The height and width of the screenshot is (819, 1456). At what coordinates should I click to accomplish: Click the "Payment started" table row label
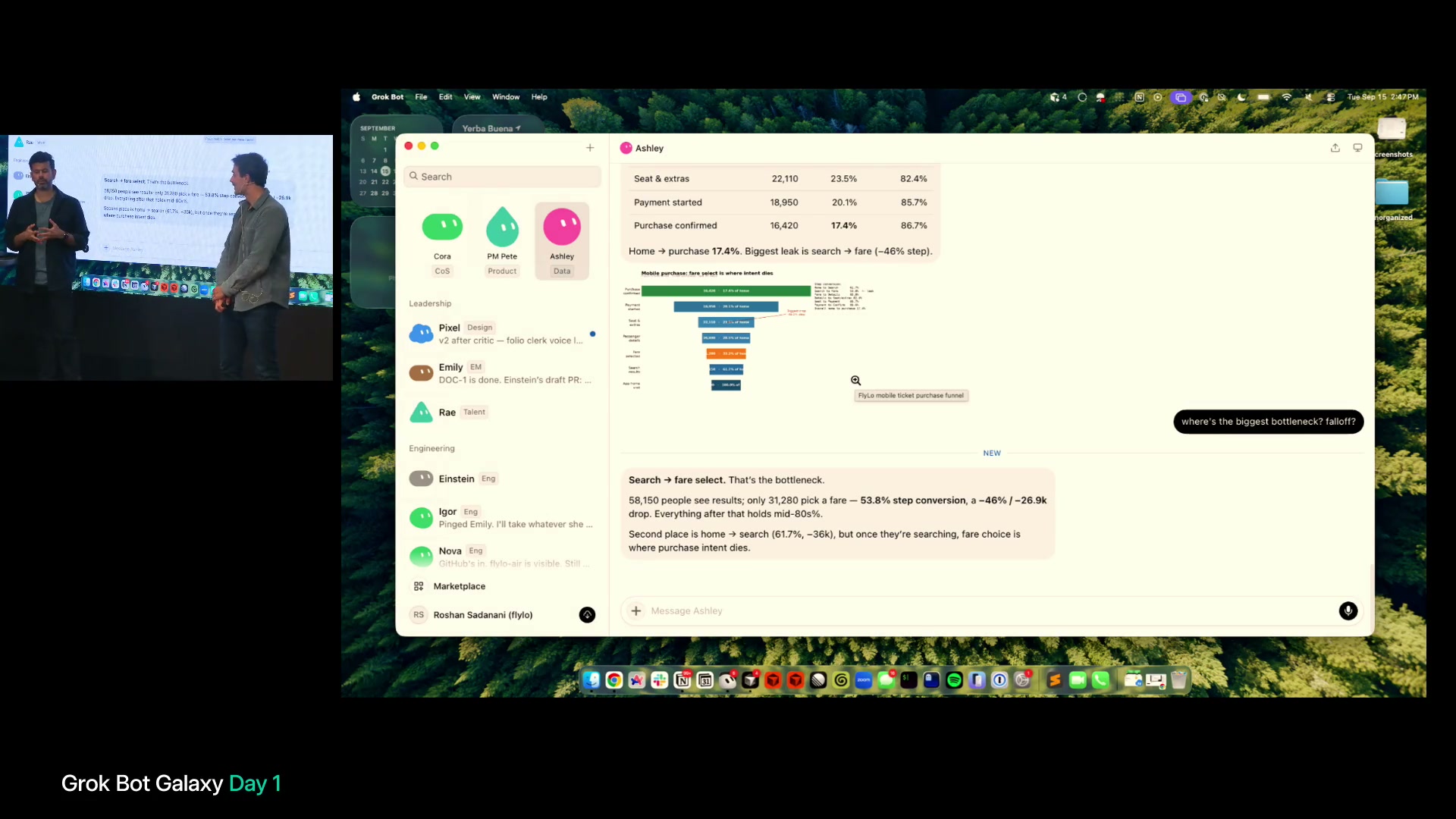pos(667,202)
